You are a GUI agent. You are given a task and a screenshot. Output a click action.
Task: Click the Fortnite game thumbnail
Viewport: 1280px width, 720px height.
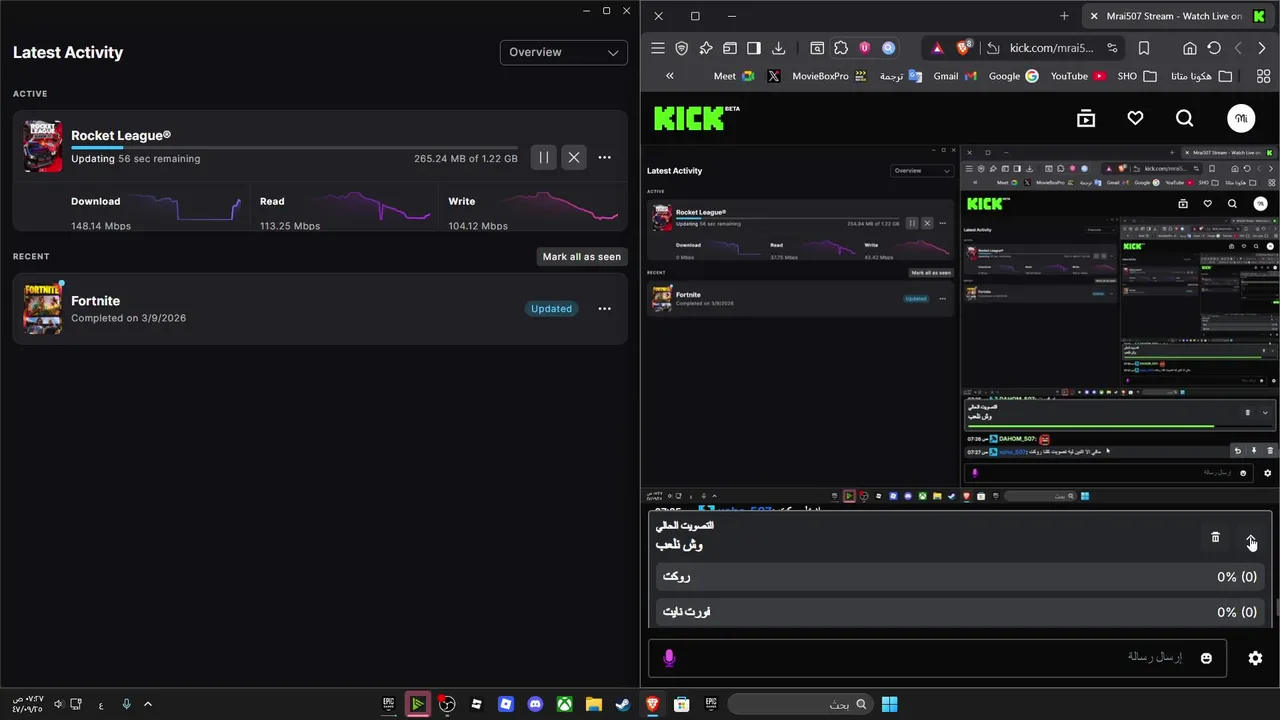pyautogui.click(x=43, y=309)
